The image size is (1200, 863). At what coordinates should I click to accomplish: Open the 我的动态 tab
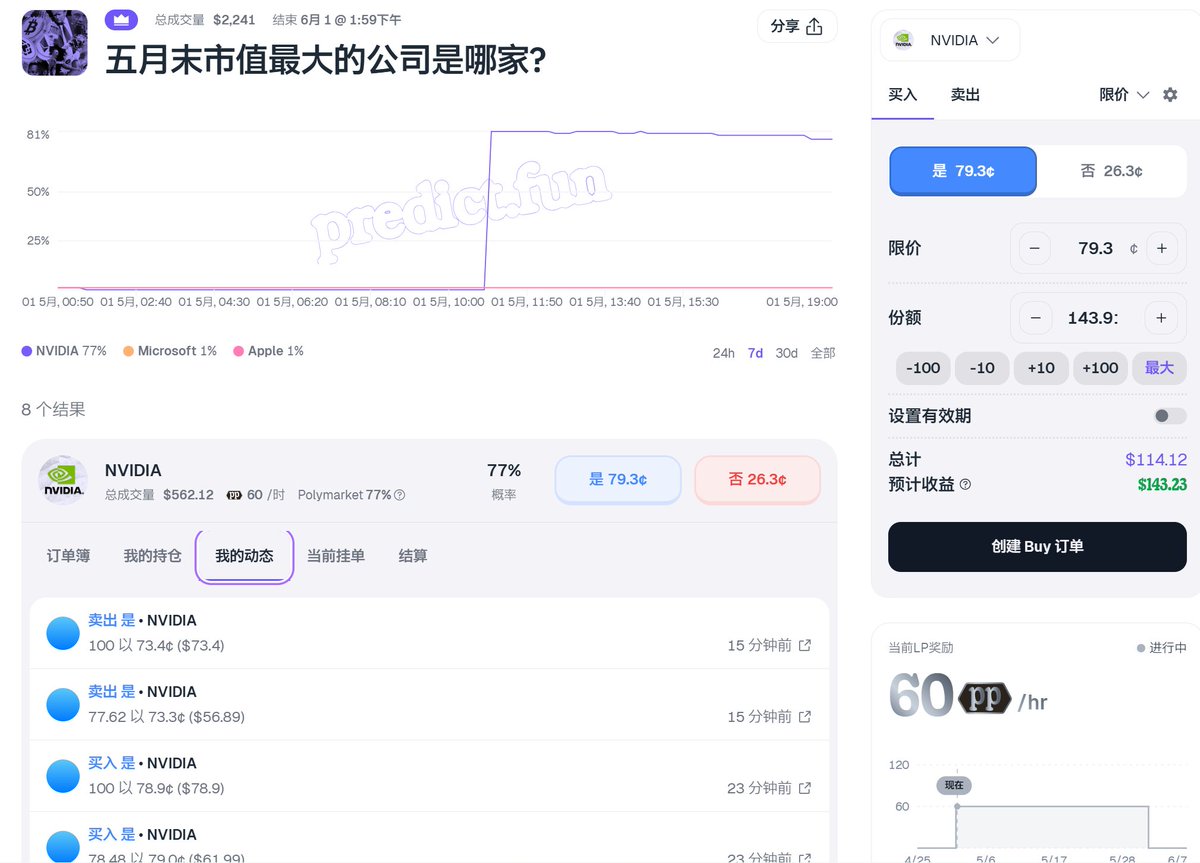244,556
